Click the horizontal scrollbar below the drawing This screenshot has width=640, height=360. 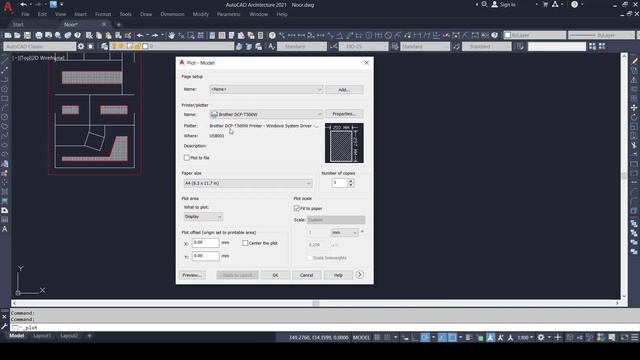click(316, 303)
